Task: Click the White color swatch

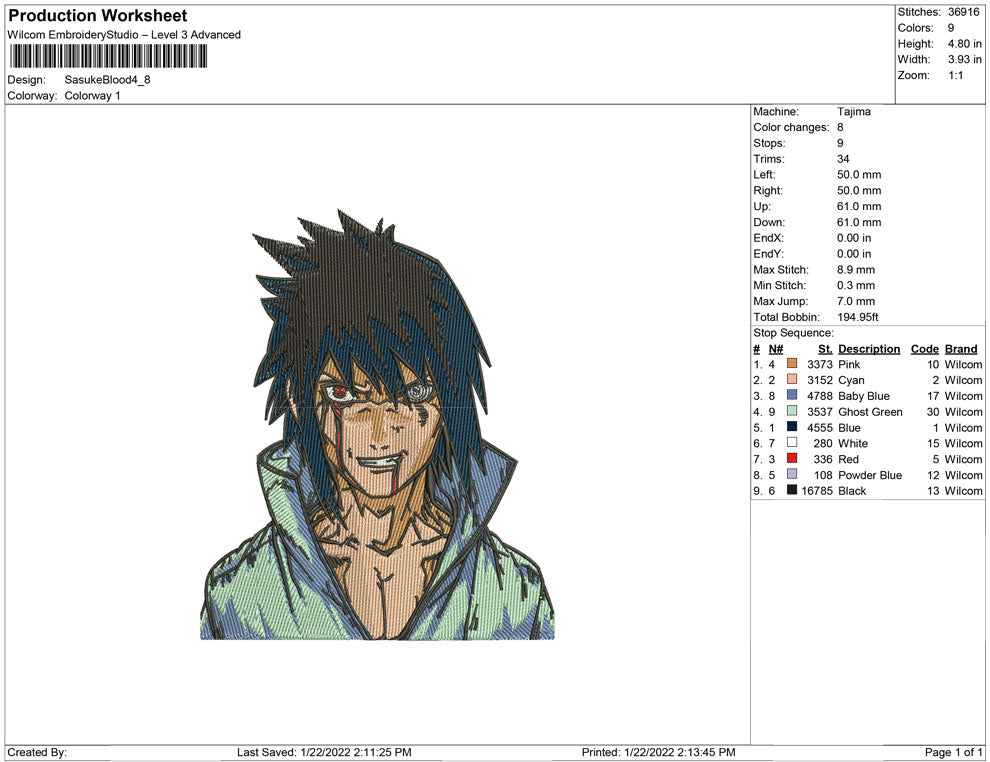Action: click(792, 443)
